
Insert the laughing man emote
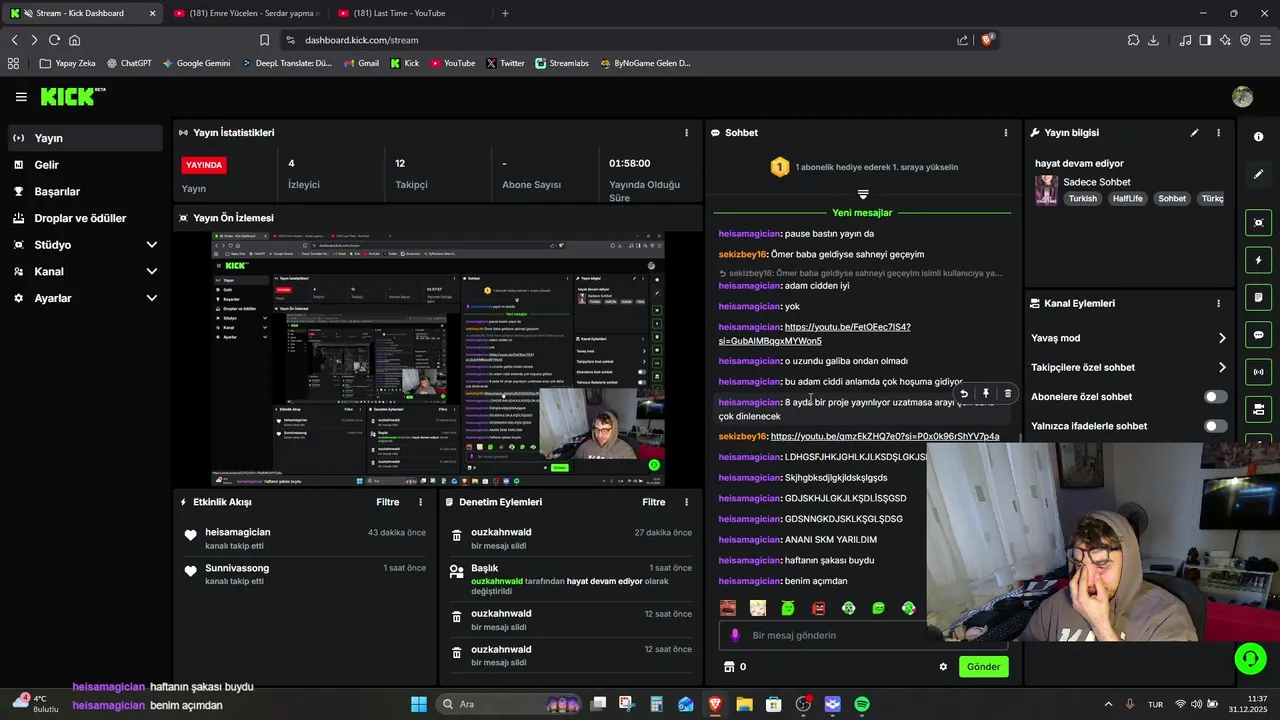(728, 608)
